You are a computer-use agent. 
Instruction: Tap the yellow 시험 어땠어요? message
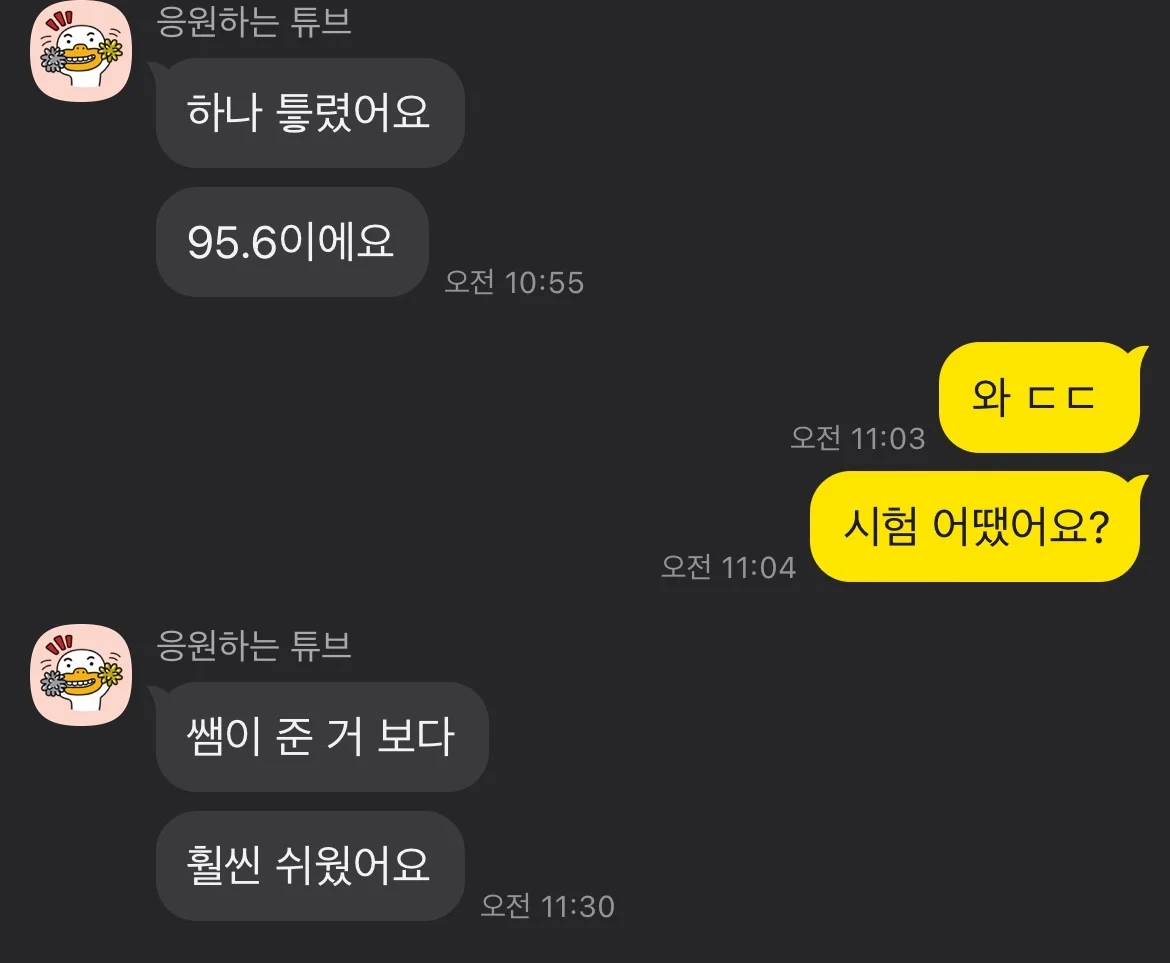point(975,527)
